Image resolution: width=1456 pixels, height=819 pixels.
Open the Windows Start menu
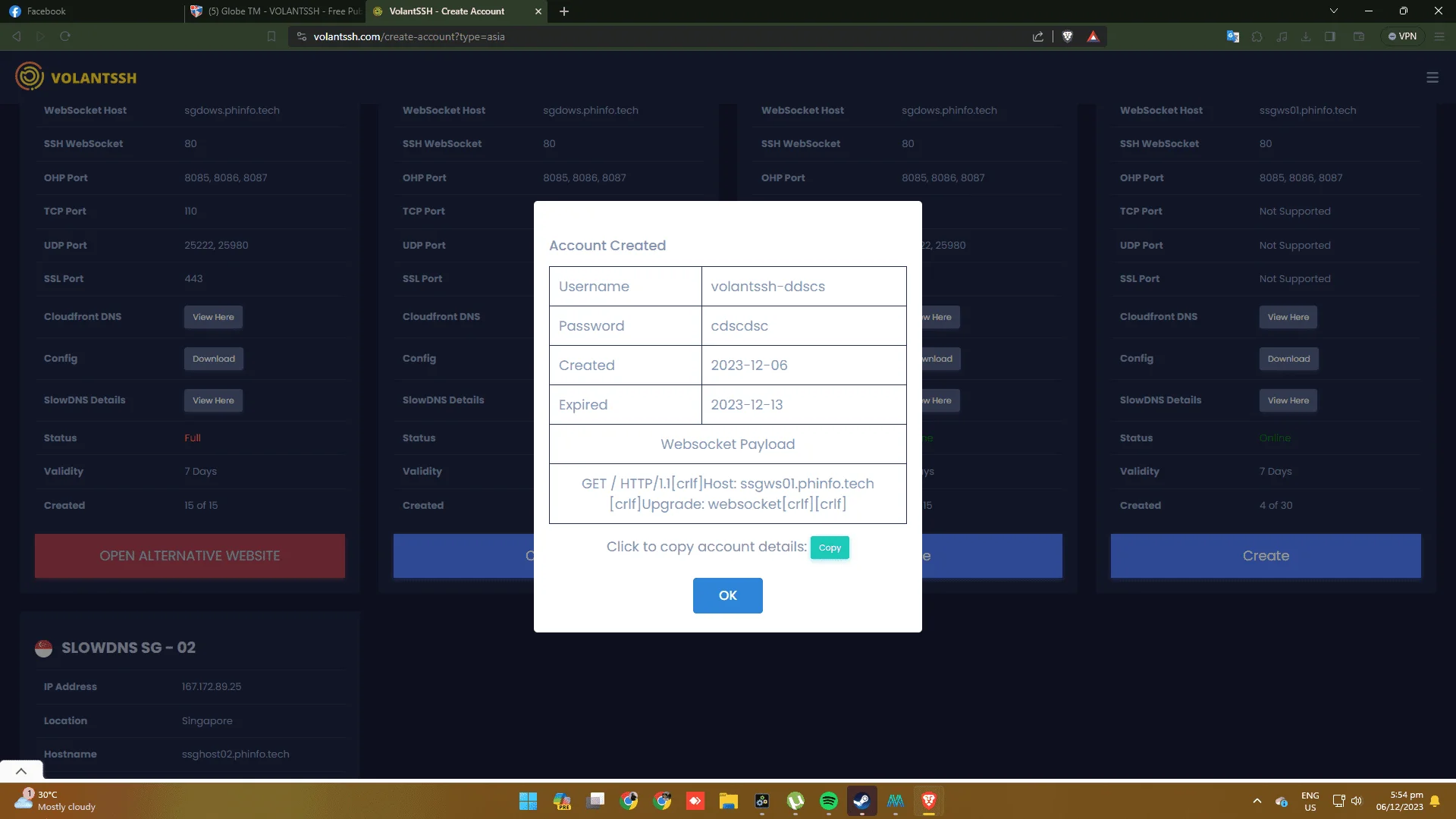(528, 801)
